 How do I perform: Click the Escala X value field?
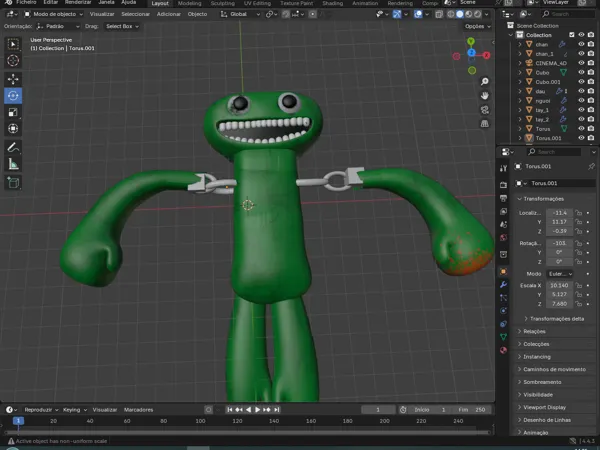click(559, 285)
